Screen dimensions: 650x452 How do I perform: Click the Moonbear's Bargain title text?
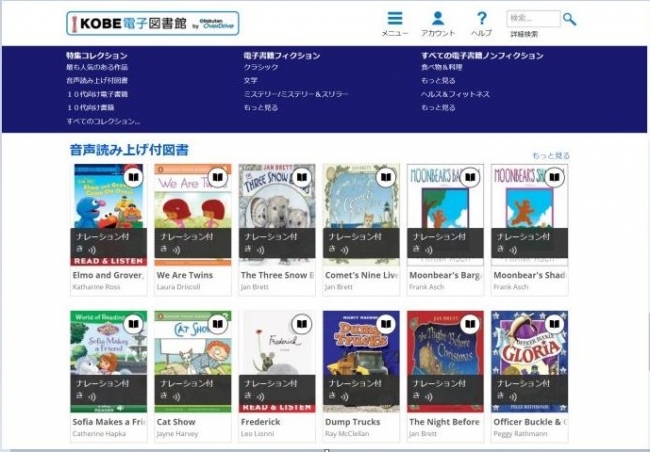click(x=446, y=275)
